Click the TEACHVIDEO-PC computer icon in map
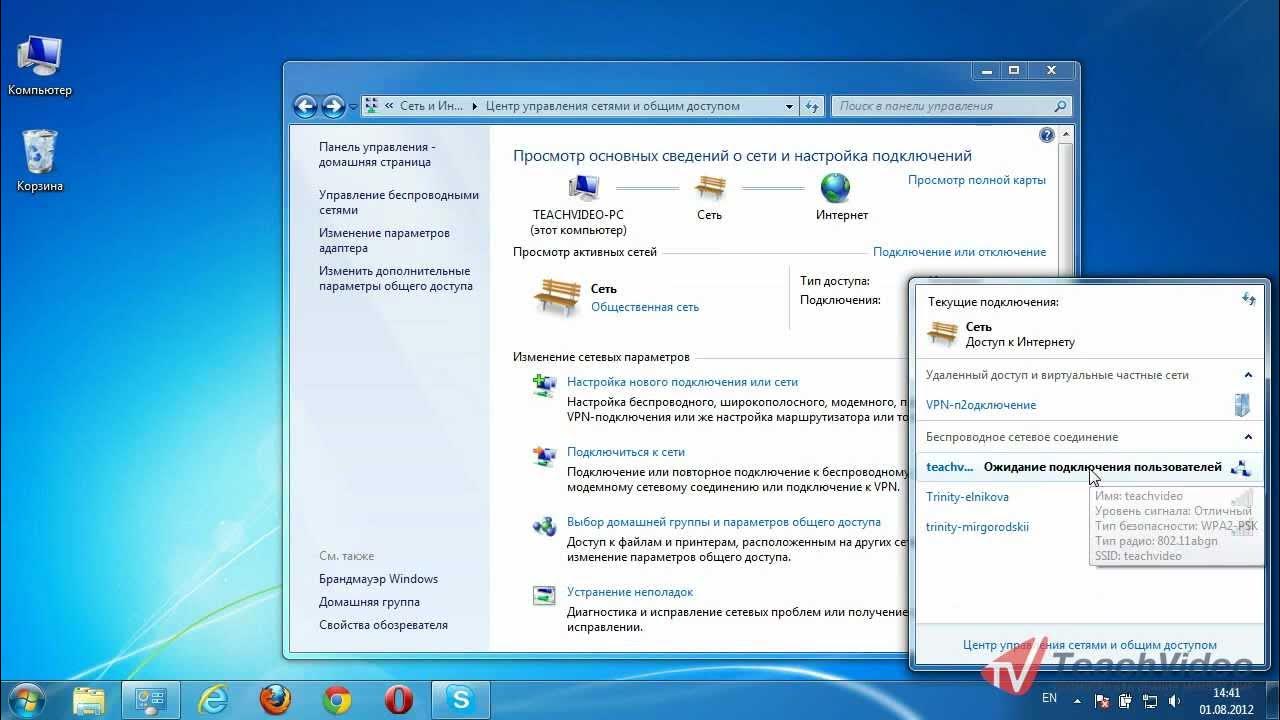 click(583, 187)
